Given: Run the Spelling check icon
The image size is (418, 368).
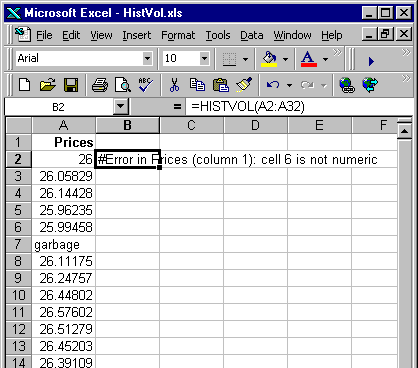Looking at the screenshot, I should coord(146,85).
